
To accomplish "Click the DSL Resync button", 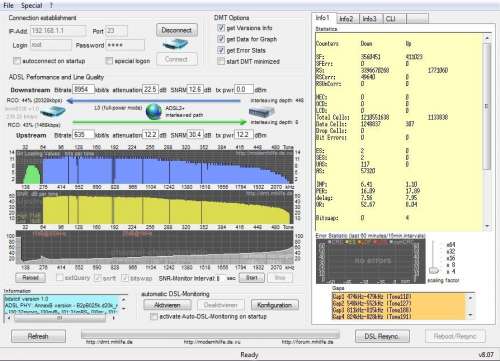I will pyautogui.click(x=382, y=336).
